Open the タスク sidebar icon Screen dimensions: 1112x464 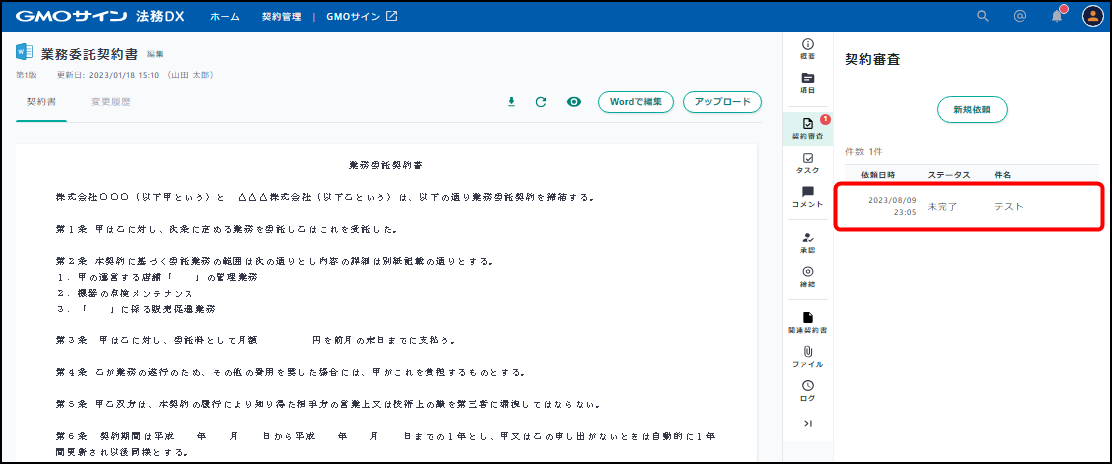pos(807,163)
